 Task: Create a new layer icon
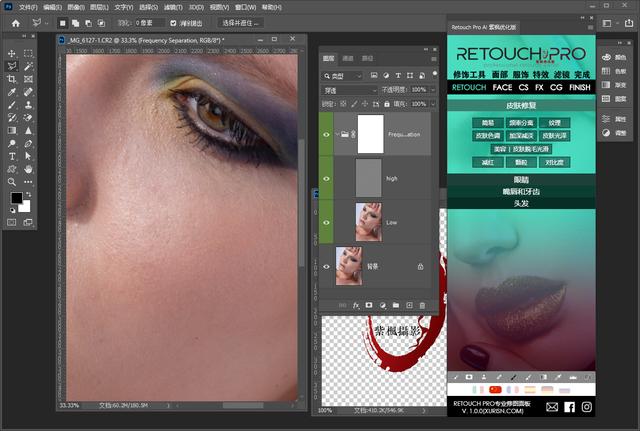tap(409, 305)
